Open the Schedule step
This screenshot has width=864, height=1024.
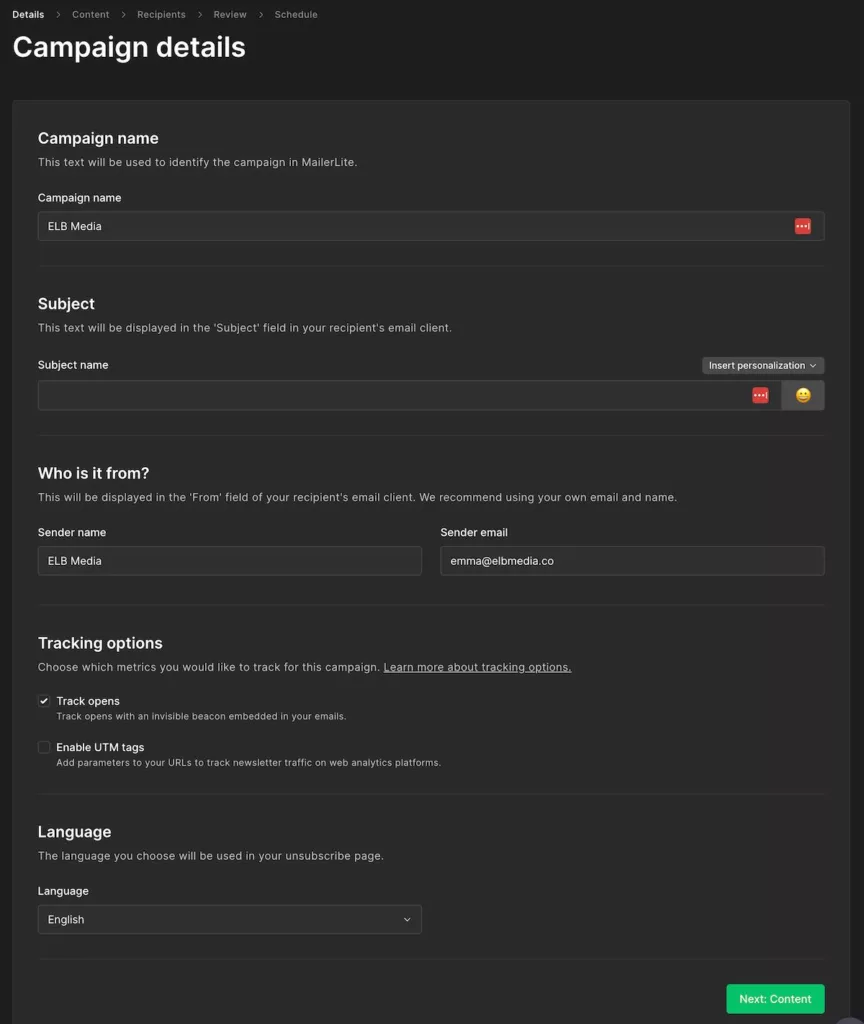(296, 15)
